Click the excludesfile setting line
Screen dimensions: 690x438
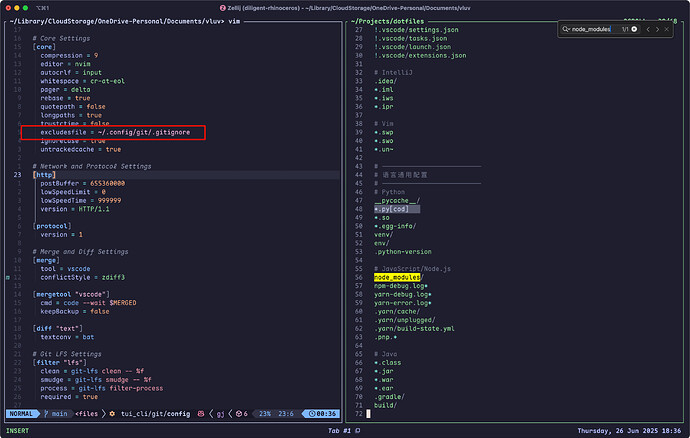115,132
